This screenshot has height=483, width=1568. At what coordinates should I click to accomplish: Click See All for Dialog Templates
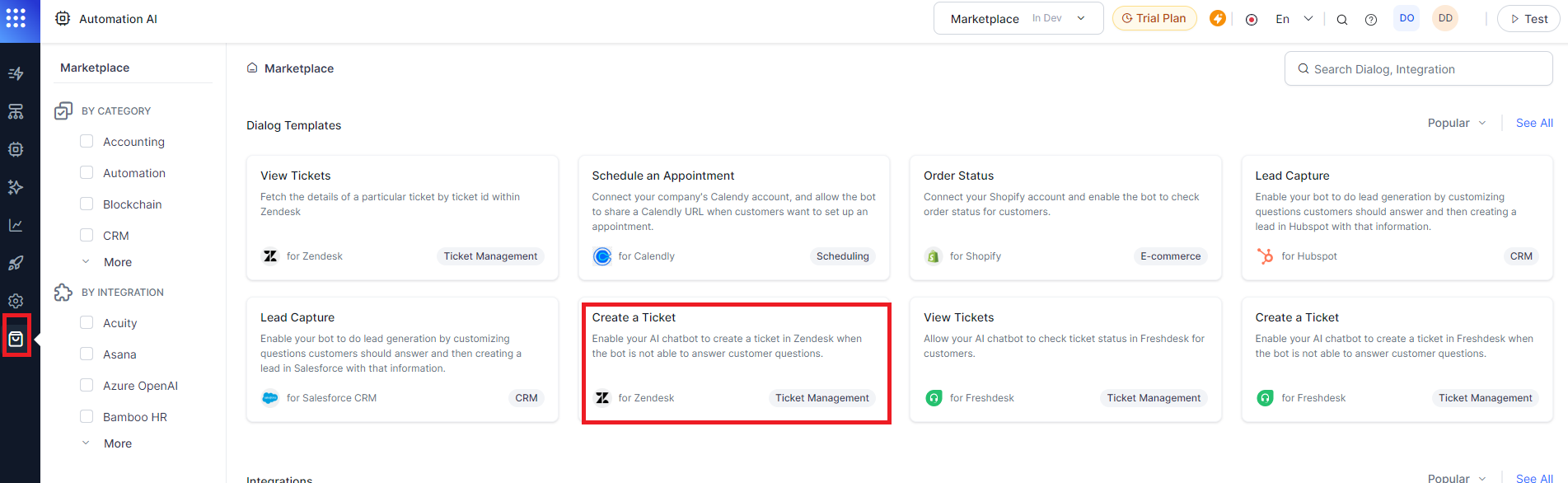(x=1534, y=123)
